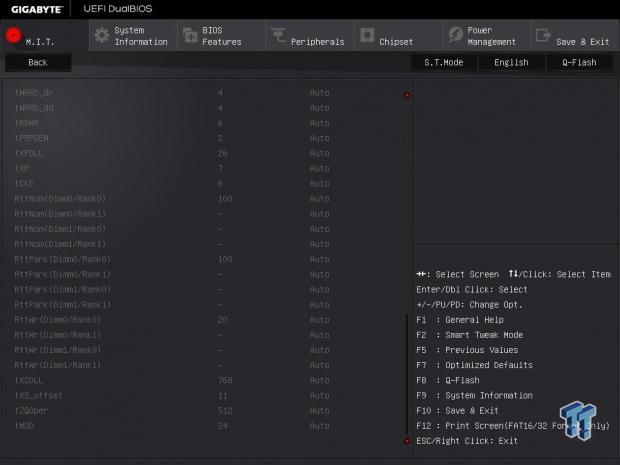Click the memory timings scrollbar thumb
Image resolution: width=620 pixels, height=465 pixels.
pos(406,374)
